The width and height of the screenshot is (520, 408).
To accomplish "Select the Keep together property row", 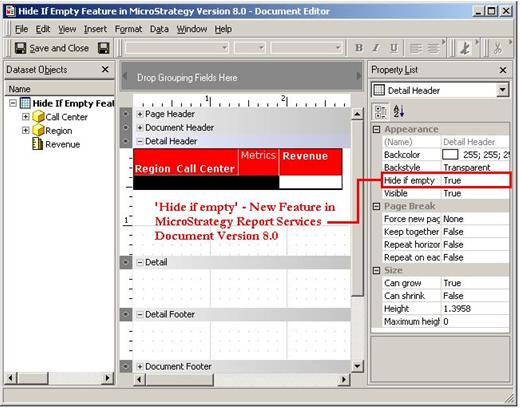I will coord(446,232).
